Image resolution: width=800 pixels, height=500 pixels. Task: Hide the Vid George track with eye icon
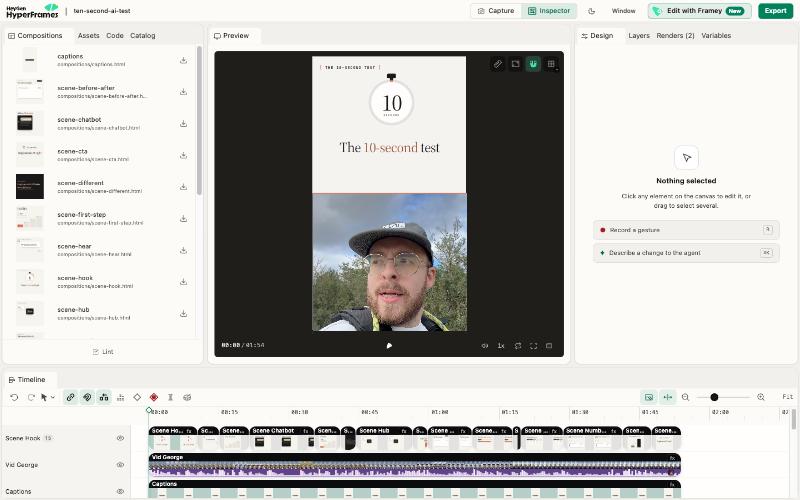click(120, 465)
